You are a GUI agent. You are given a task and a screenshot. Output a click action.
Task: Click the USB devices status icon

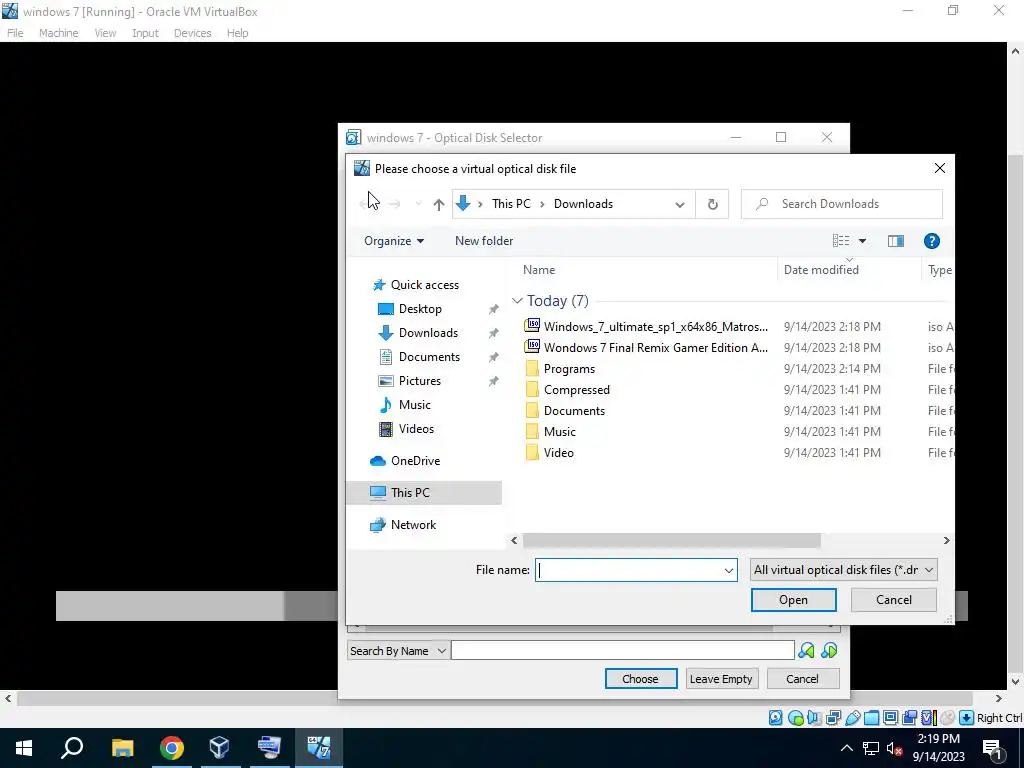click(x=852, y=718)
